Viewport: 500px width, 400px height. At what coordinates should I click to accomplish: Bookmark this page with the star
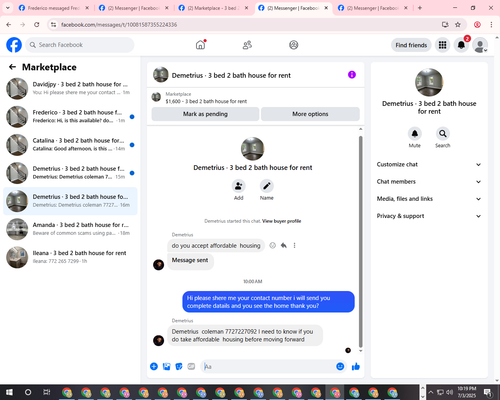[x=458, y=25]
